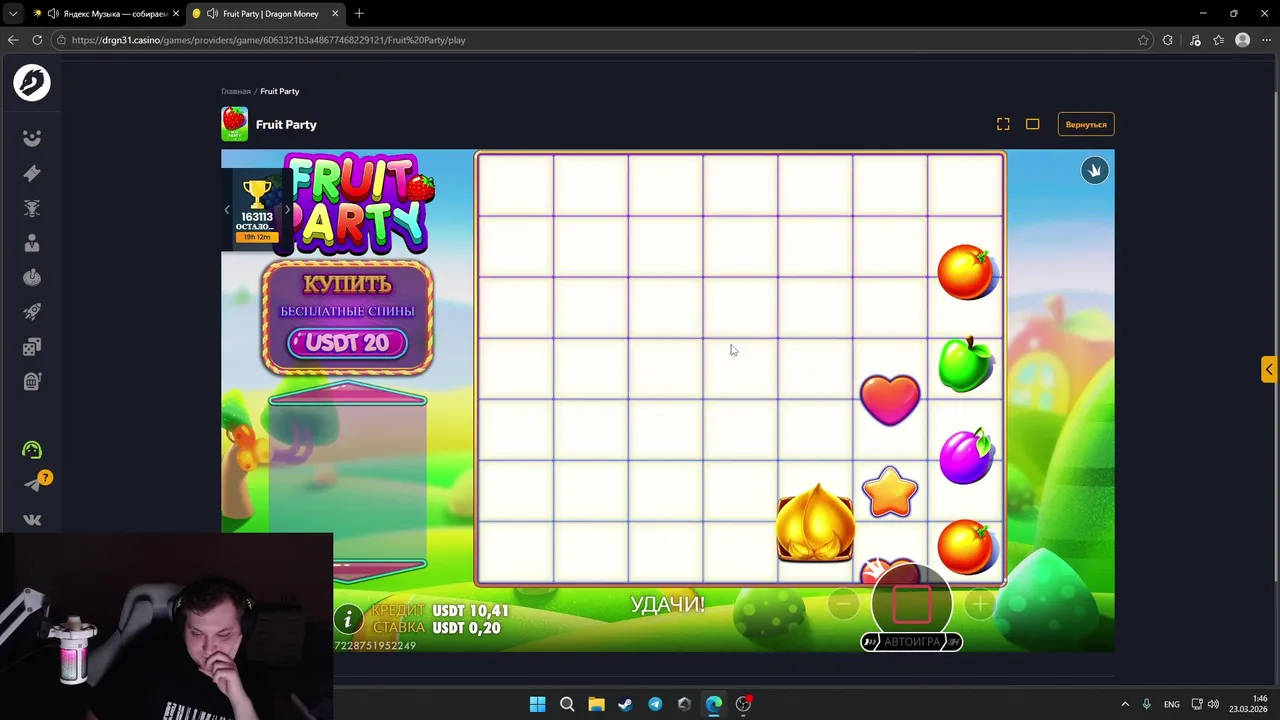Open the jester-face icon in sidebar
This screenshot has height=720, width=1280.
click(x=32, y=138)
